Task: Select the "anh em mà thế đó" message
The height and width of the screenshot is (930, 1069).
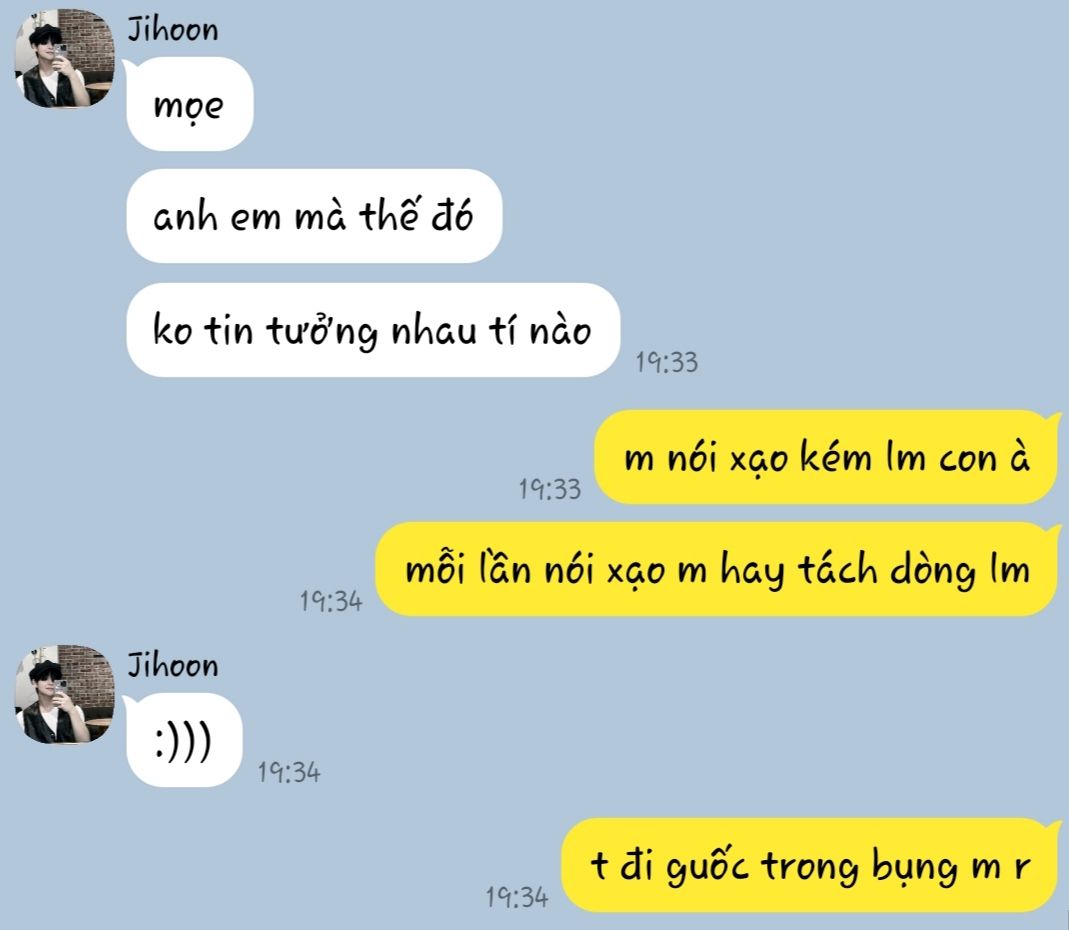Action: 314,216
